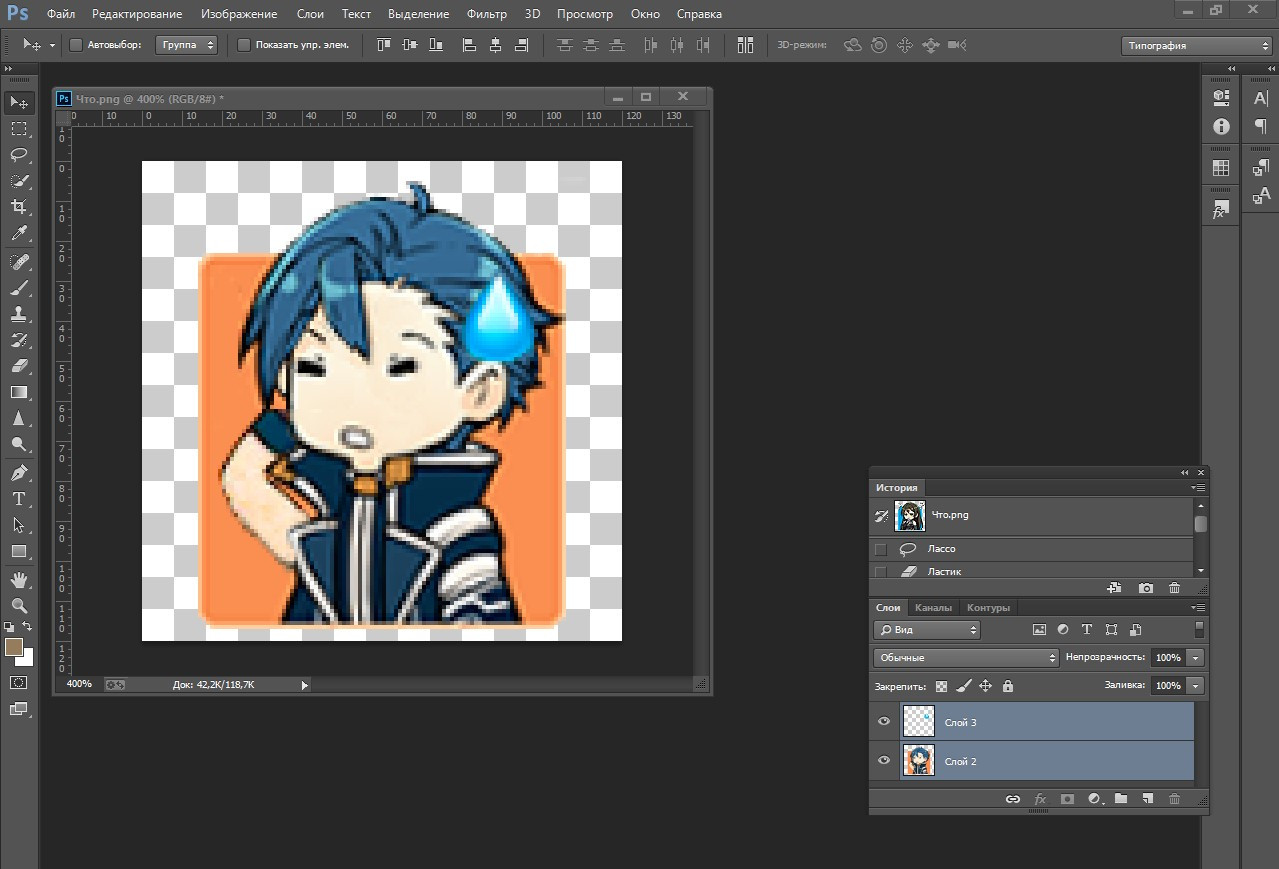Select the Eyedropper tool
The image size is (1279, 869).
click(x=19, y=233)
